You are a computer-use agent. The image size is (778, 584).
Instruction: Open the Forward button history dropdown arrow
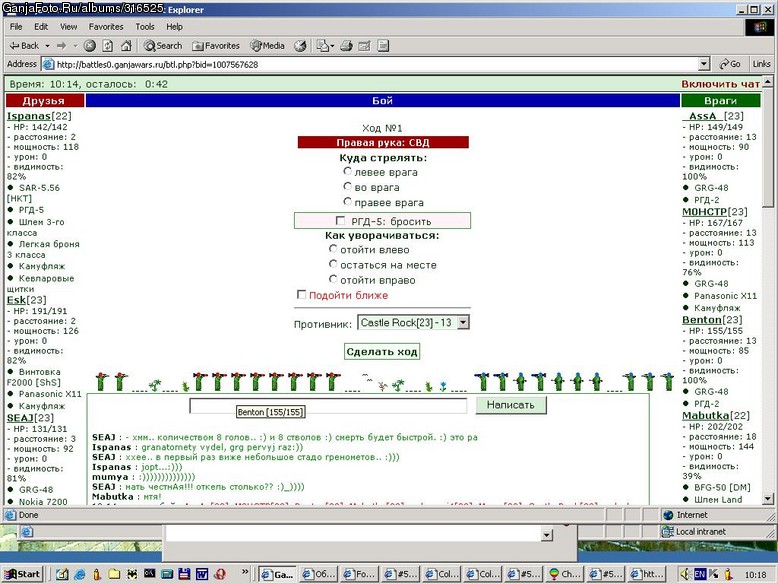tap(75, 46)
